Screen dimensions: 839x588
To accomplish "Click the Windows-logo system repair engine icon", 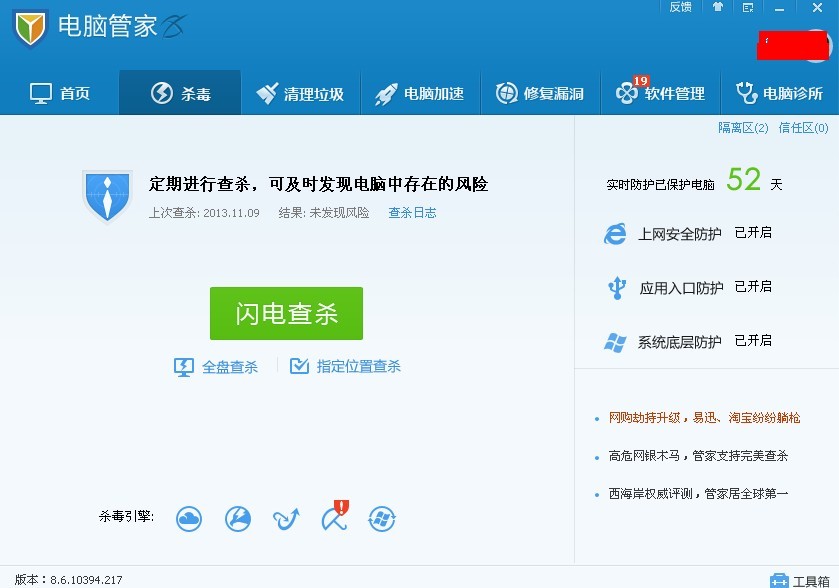I will pos(382,519).
